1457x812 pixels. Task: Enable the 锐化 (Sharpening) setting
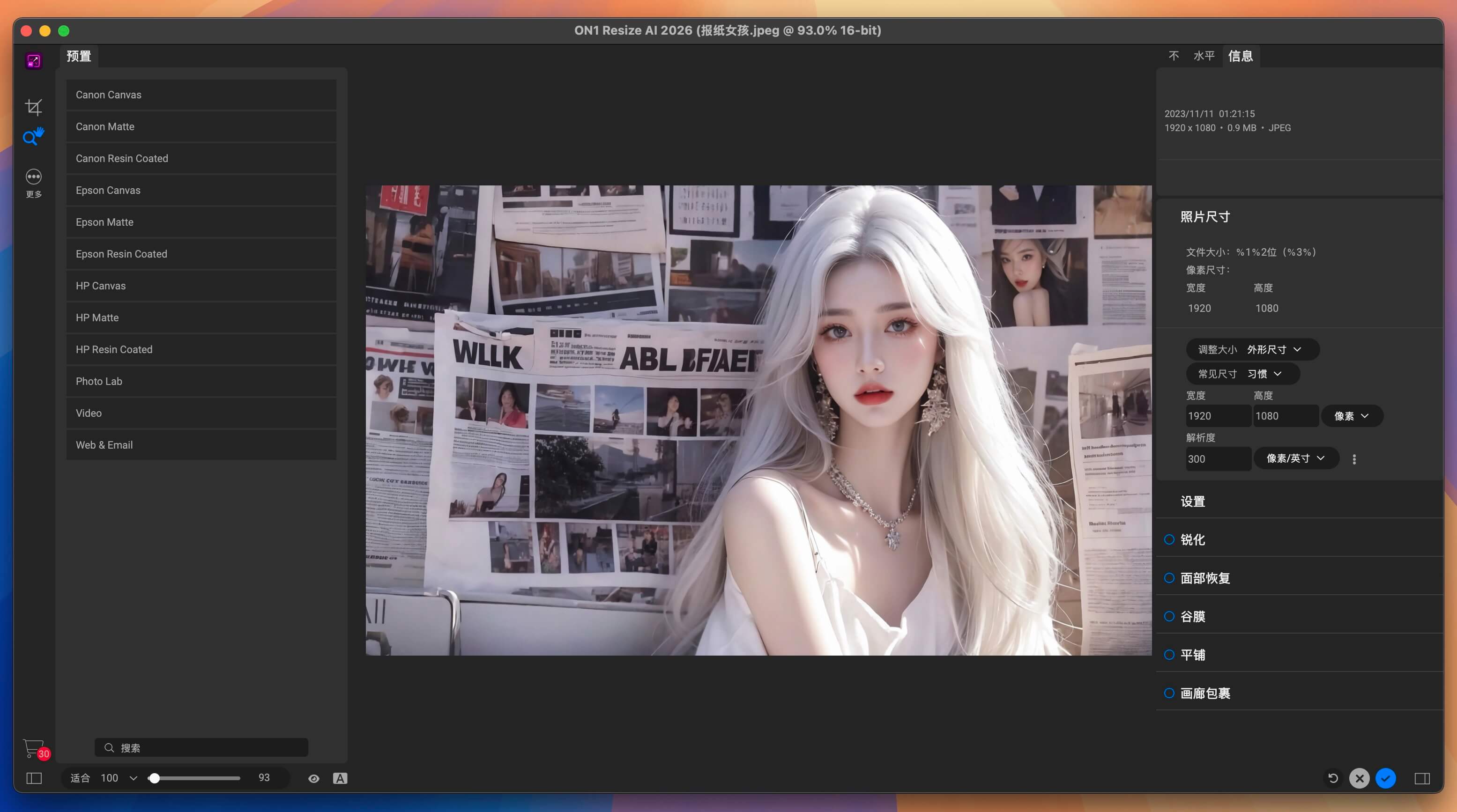pos(1170,539)
